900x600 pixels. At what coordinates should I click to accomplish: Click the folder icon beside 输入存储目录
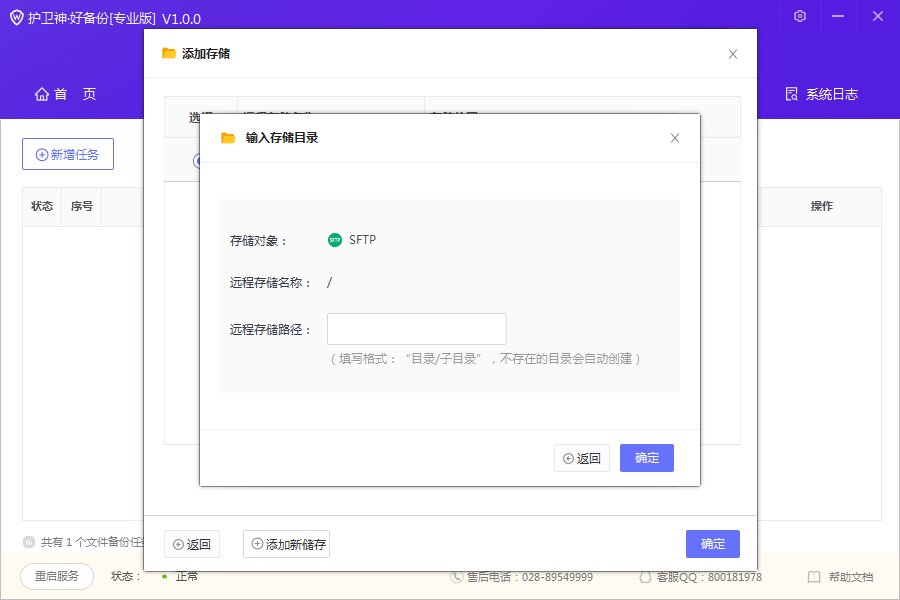228,138
